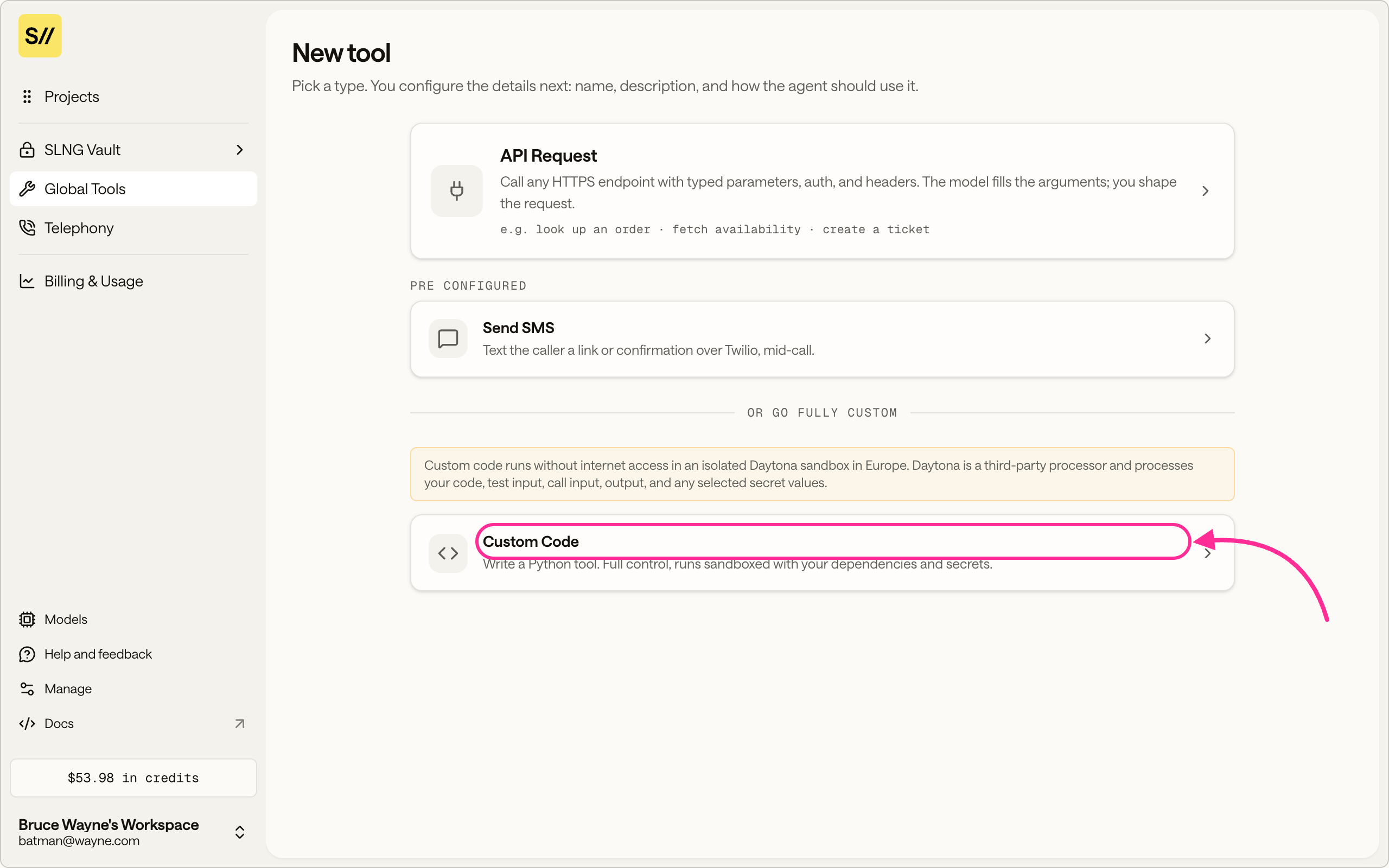
Task: Click the batman@wayne.com email
Action: 79,841
